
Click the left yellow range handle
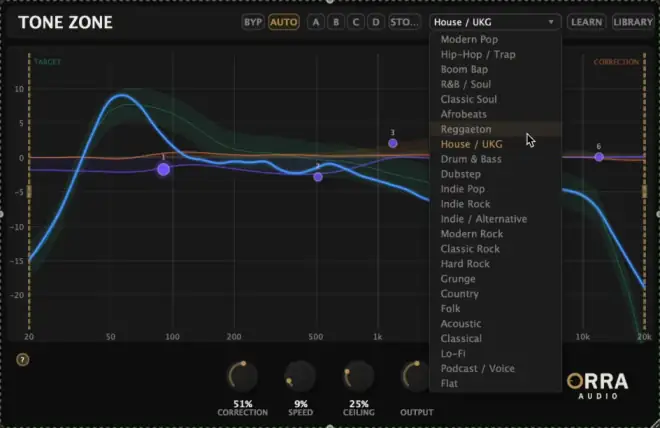[29, 191]
